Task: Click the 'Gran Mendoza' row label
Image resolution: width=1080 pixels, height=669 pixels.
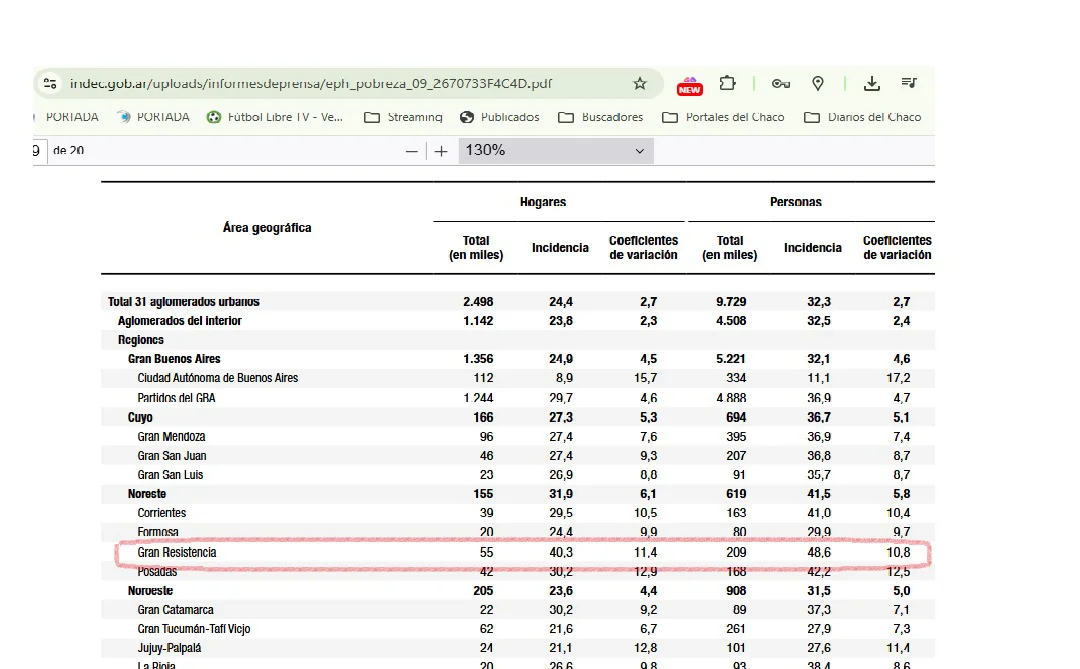Action: pyautogui.click(x=171, y=437)
